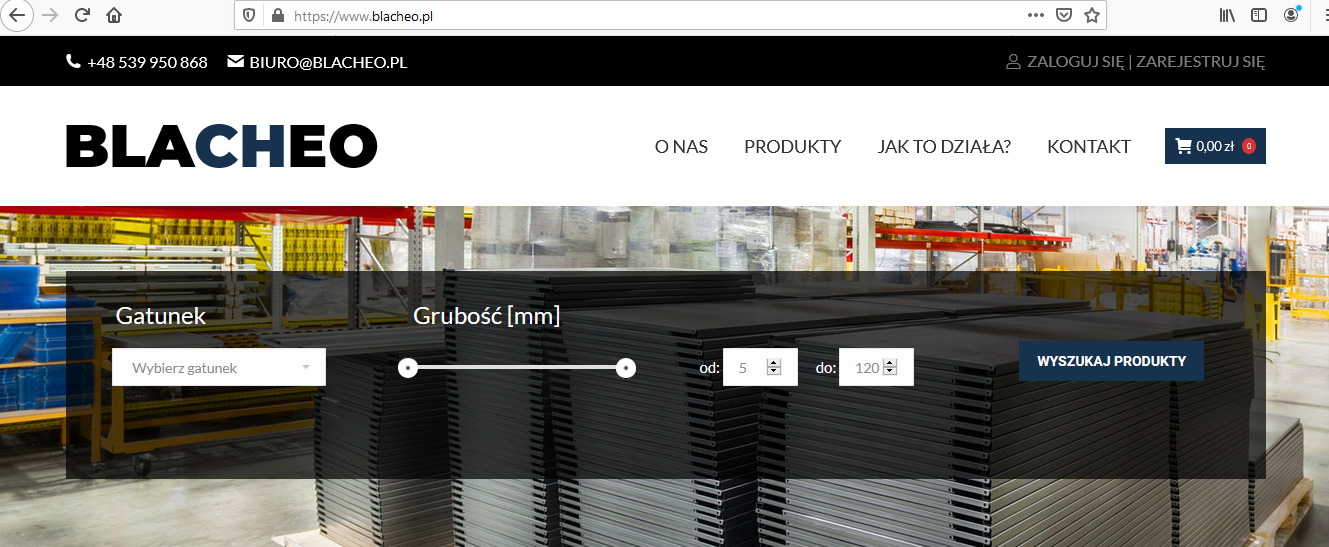1329x547 pixels.
Task: Open Firefox library bookmarks icon
Action: point(1227,15)
